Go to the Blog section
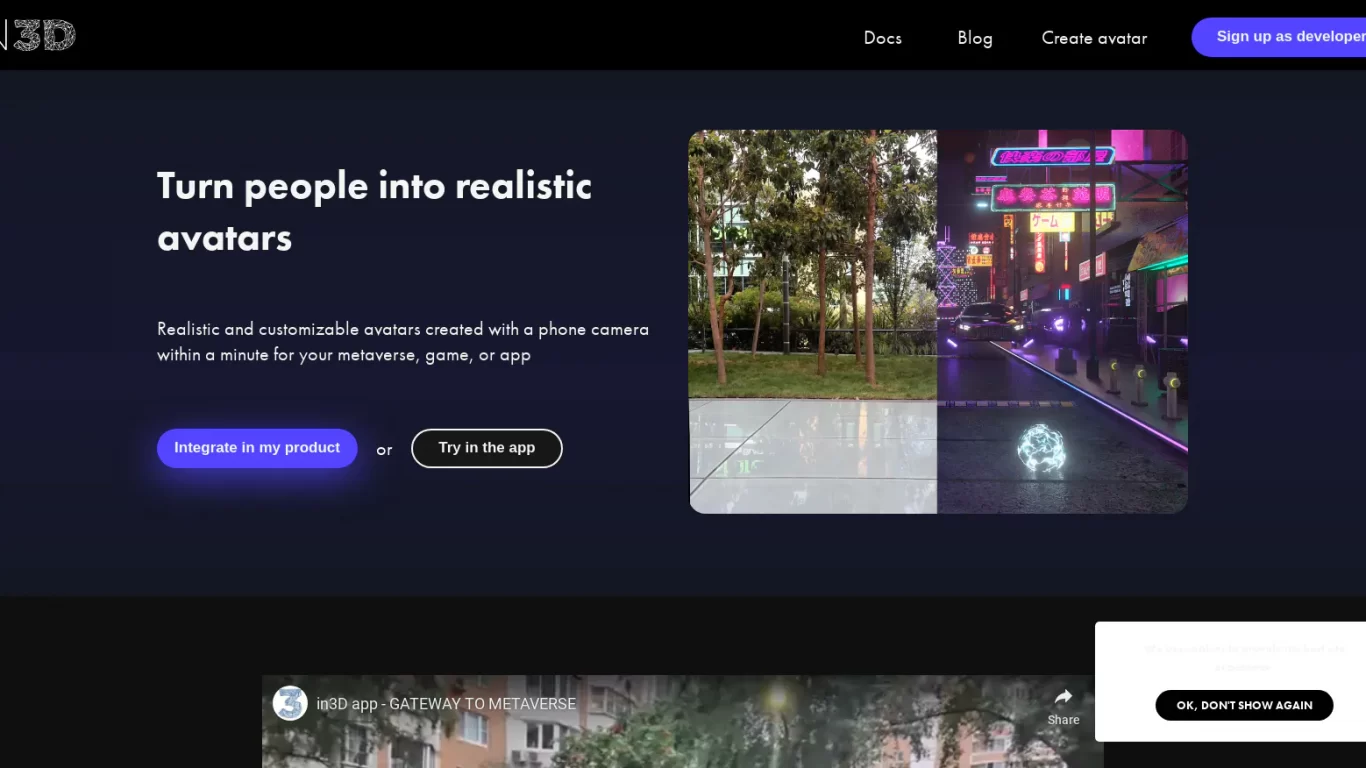Viewport: 1366px width, 768px height. click(x=974, y=38)
